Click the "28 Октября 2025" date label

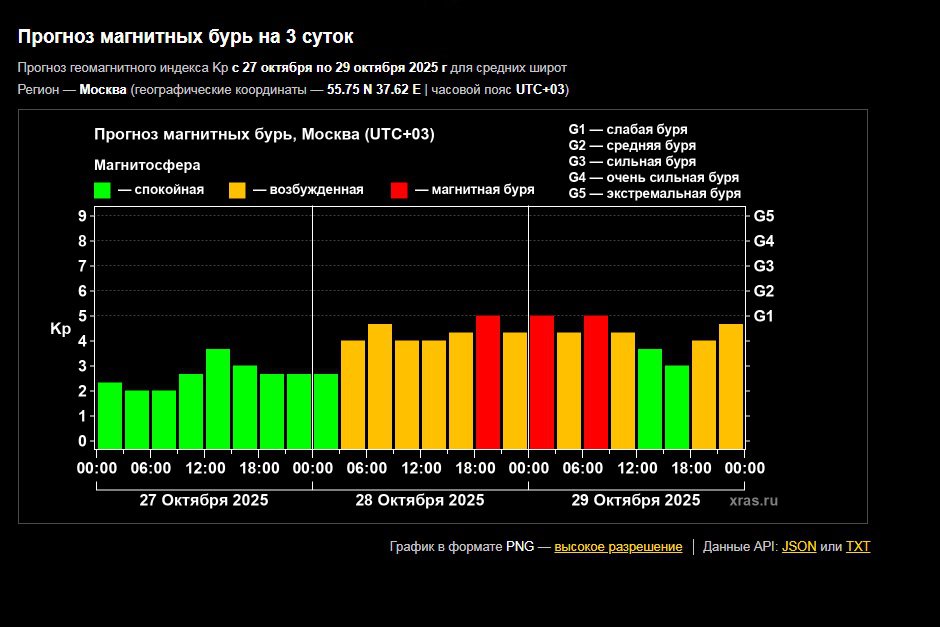click(x=419, y=500)
